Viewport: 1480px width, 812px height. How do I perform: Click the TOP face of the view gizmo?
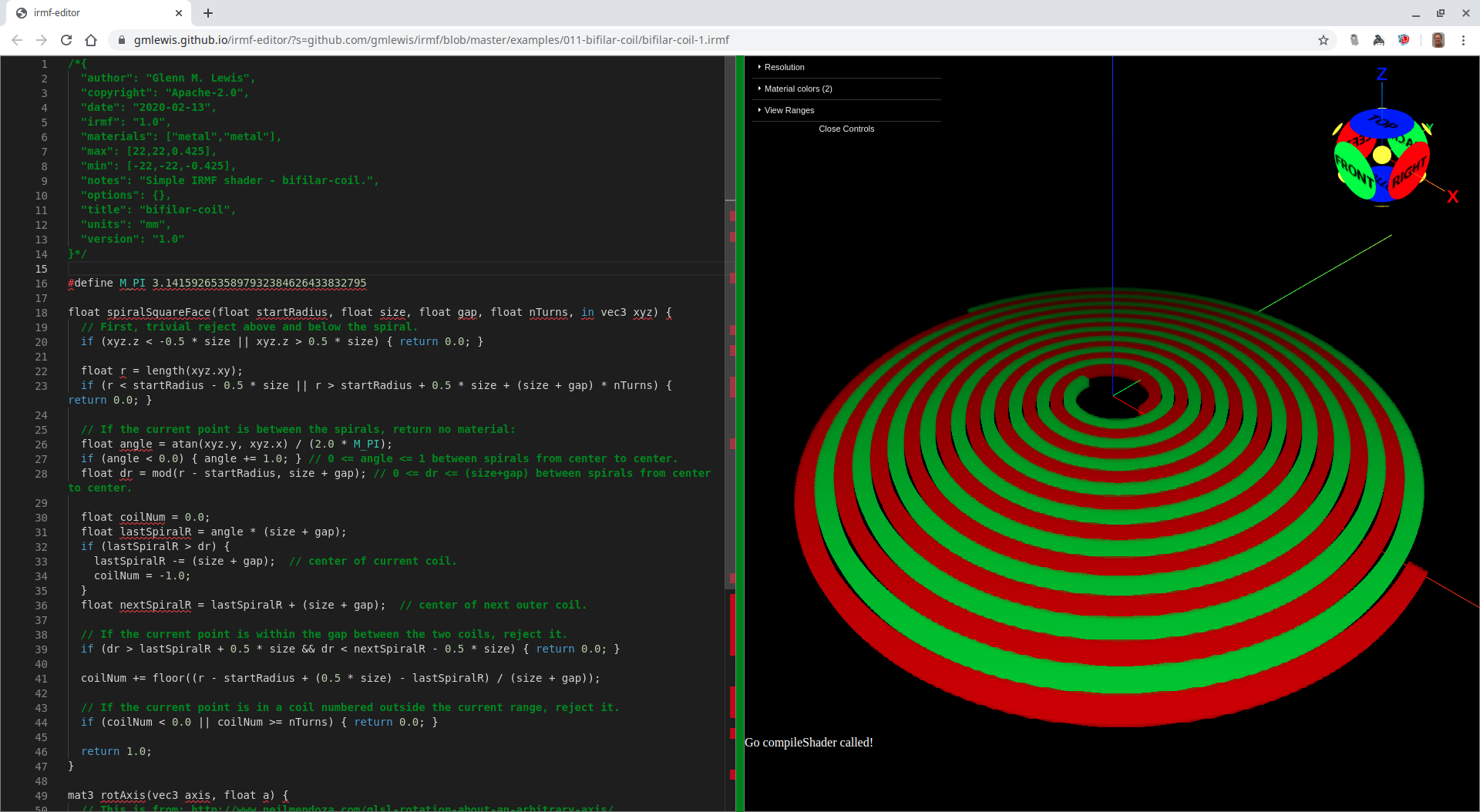click(x=1382, y=122)
